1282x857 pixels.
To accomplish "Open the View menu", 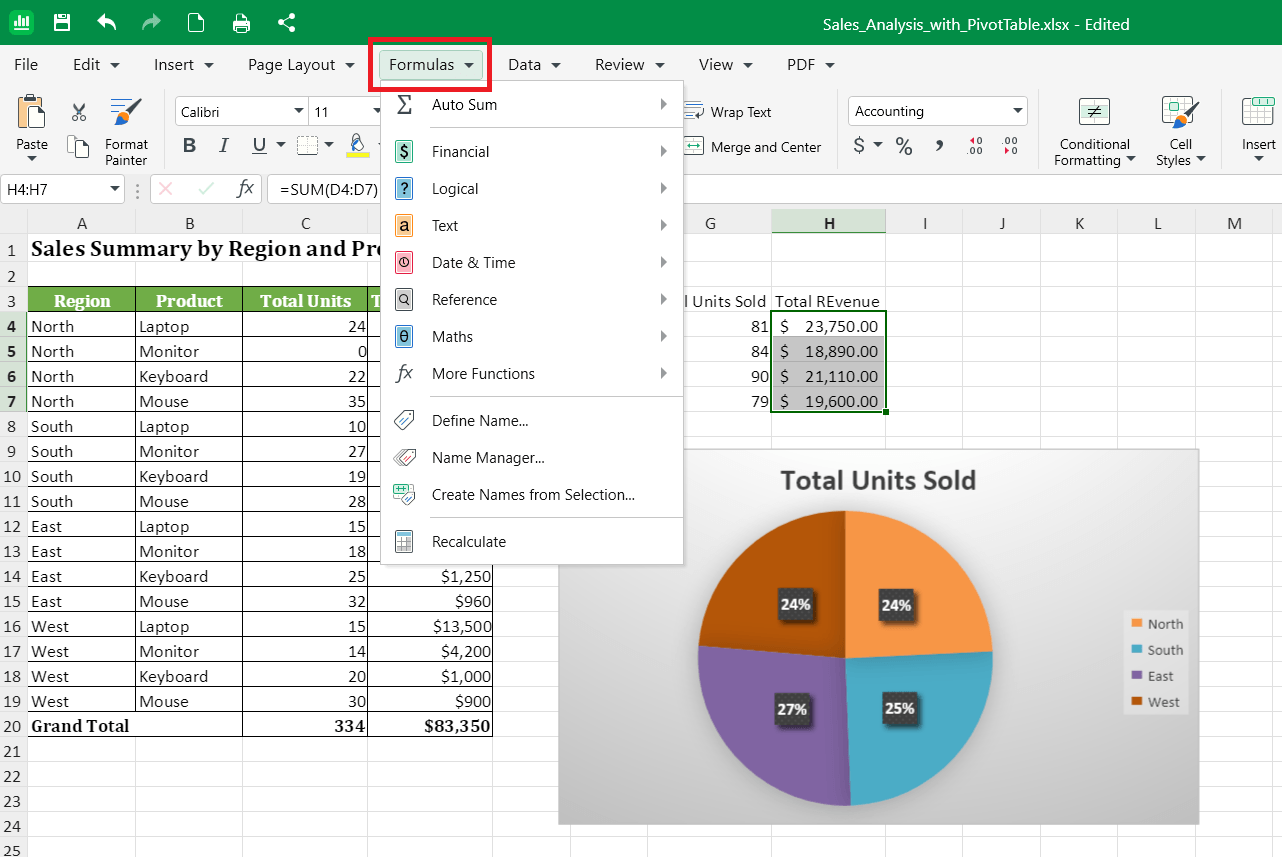I will tap(727, 64).
